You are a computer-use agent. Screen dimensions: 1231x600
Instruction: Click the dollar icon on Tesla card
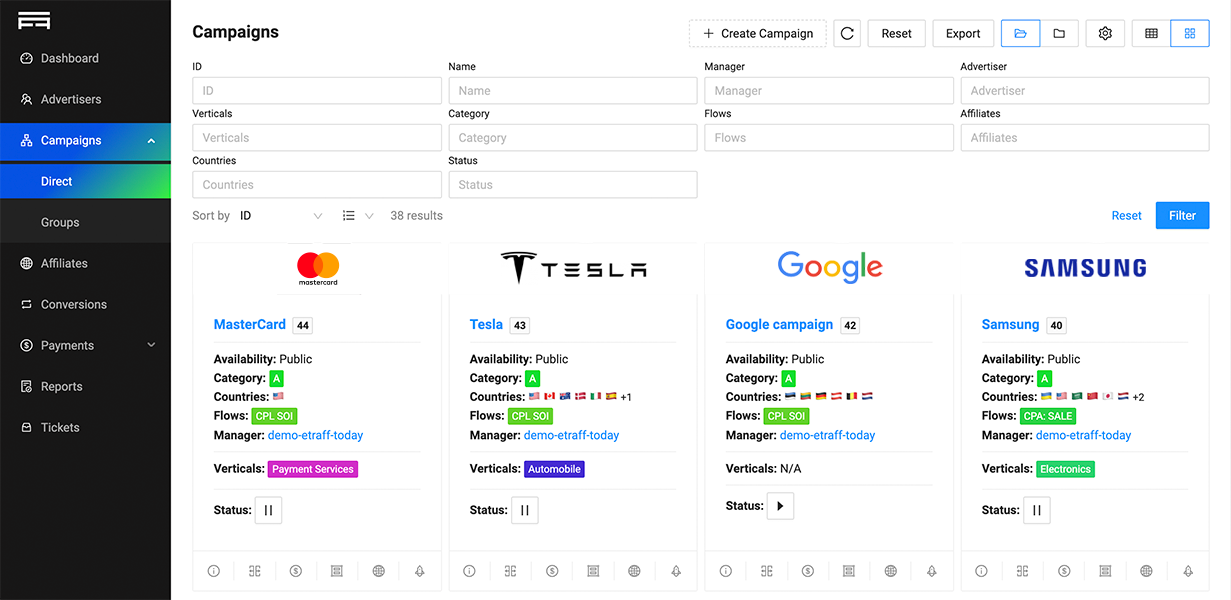tap(552, 571)
